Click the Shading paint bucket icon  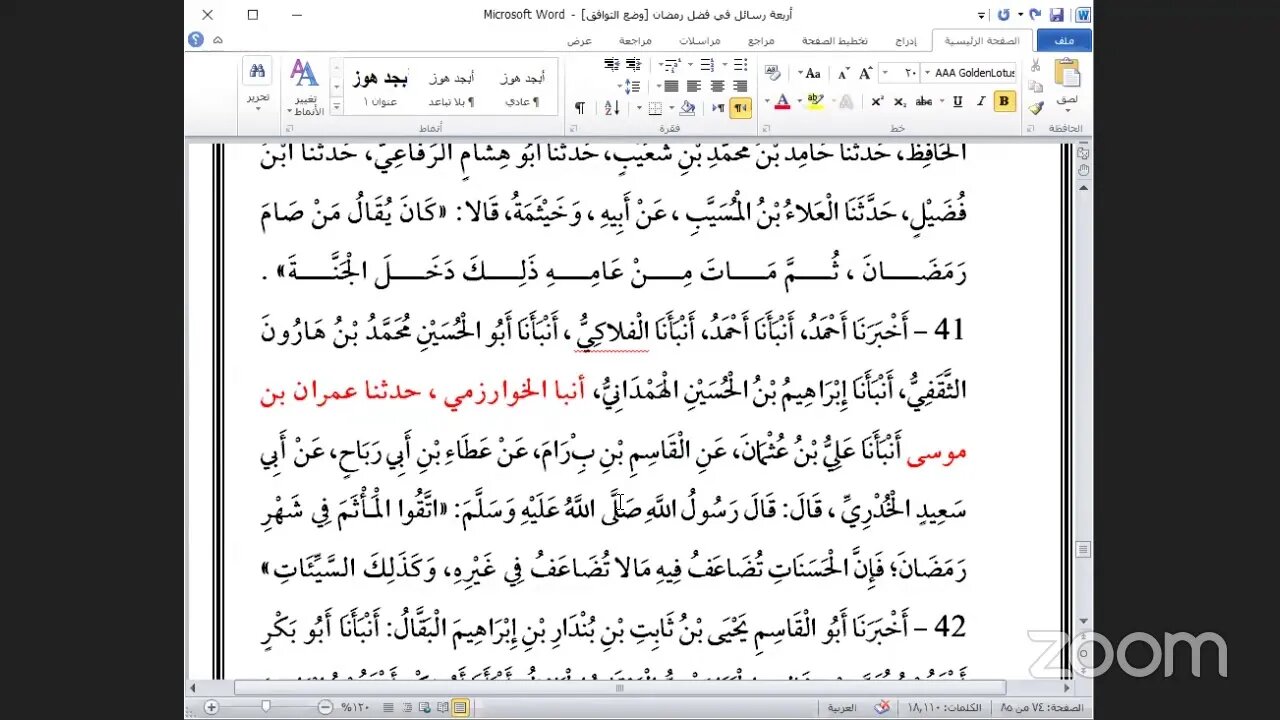687,108
